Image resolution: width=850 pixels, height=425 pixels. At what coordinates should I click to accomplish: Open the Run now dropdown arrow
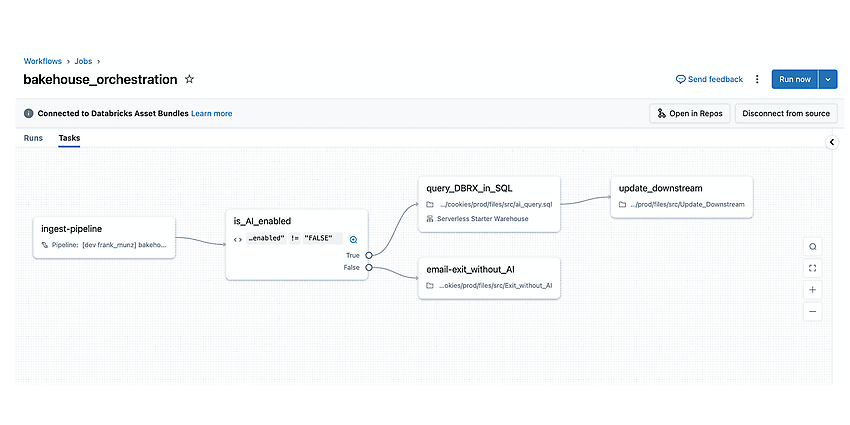[x=828, y=79]
